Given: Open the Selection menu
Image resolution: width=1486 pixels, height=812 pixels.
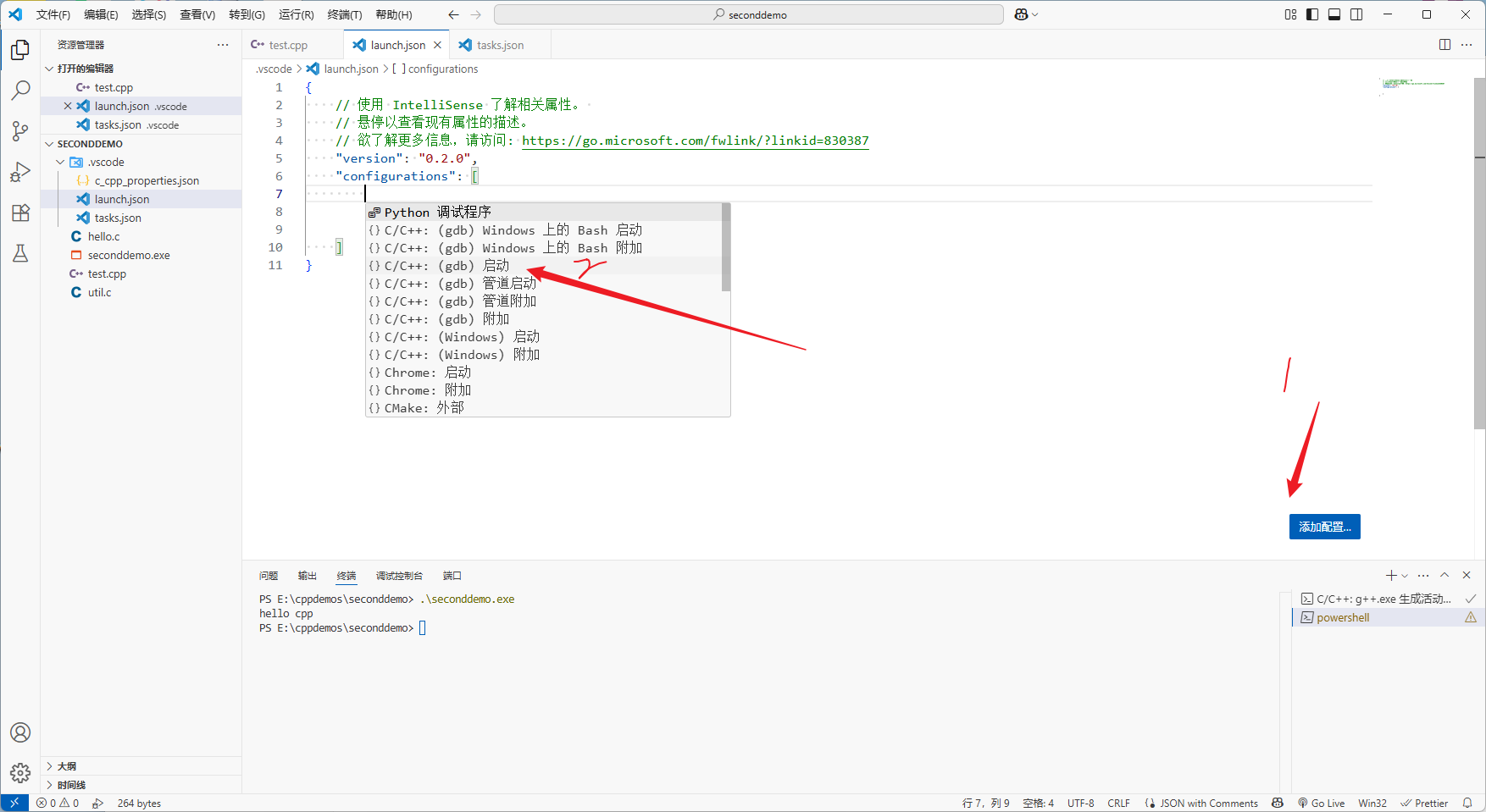Looking at the screenshot, I should pyautogui.click(x=148, y=14).
